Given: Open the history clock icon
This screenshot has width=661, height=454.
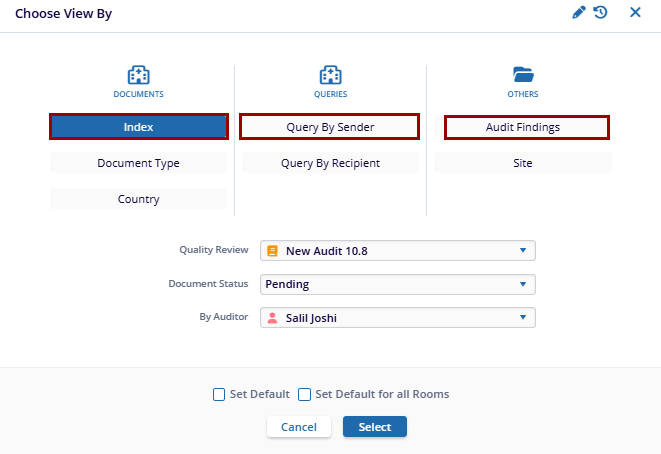Looking at the screenshot, I should [600, 13].
